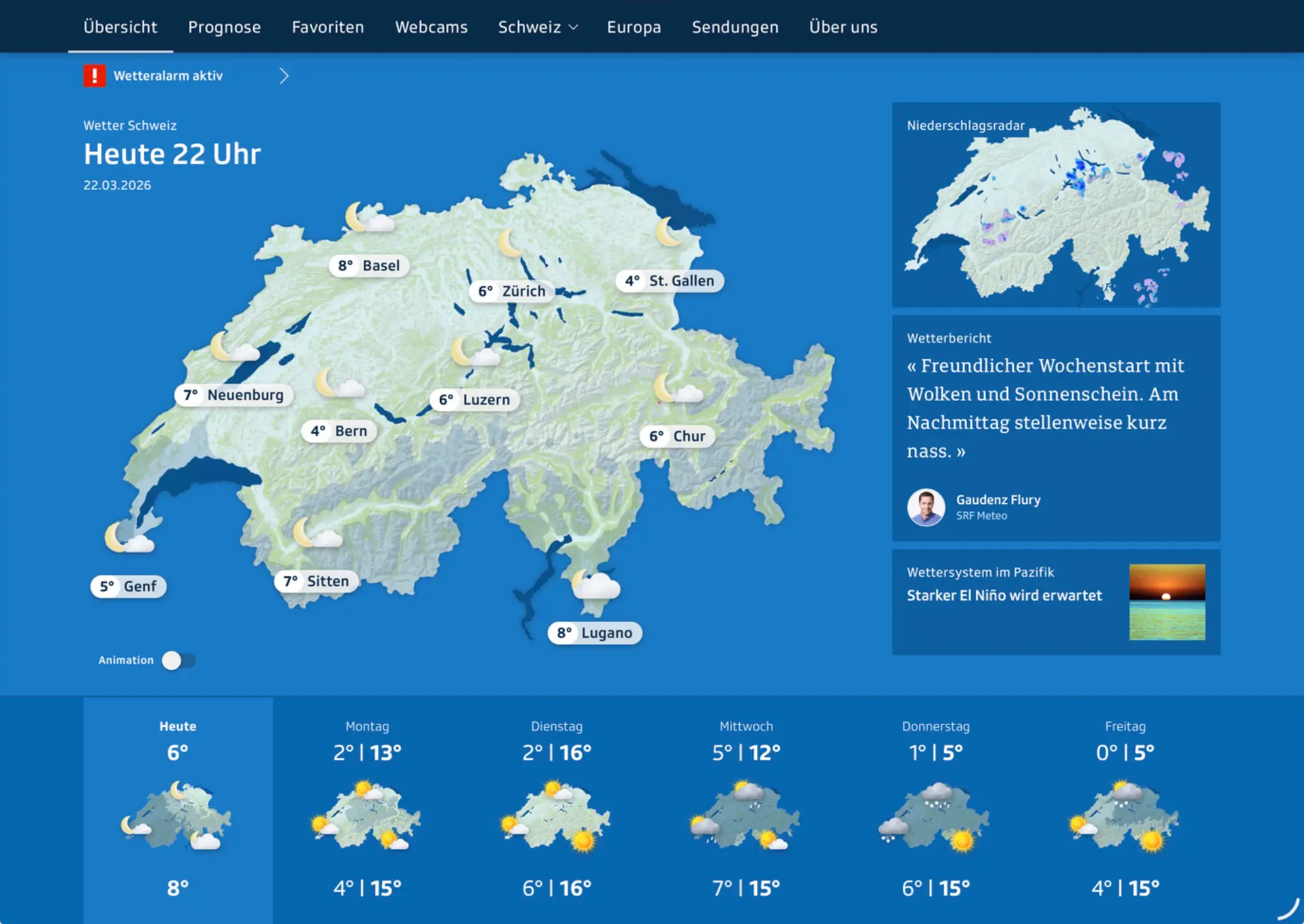Image resolution: width=1304 pixels, height=924 pixels.
Task: Click the 6° Luzern temperature label
Action: (474, 400)
